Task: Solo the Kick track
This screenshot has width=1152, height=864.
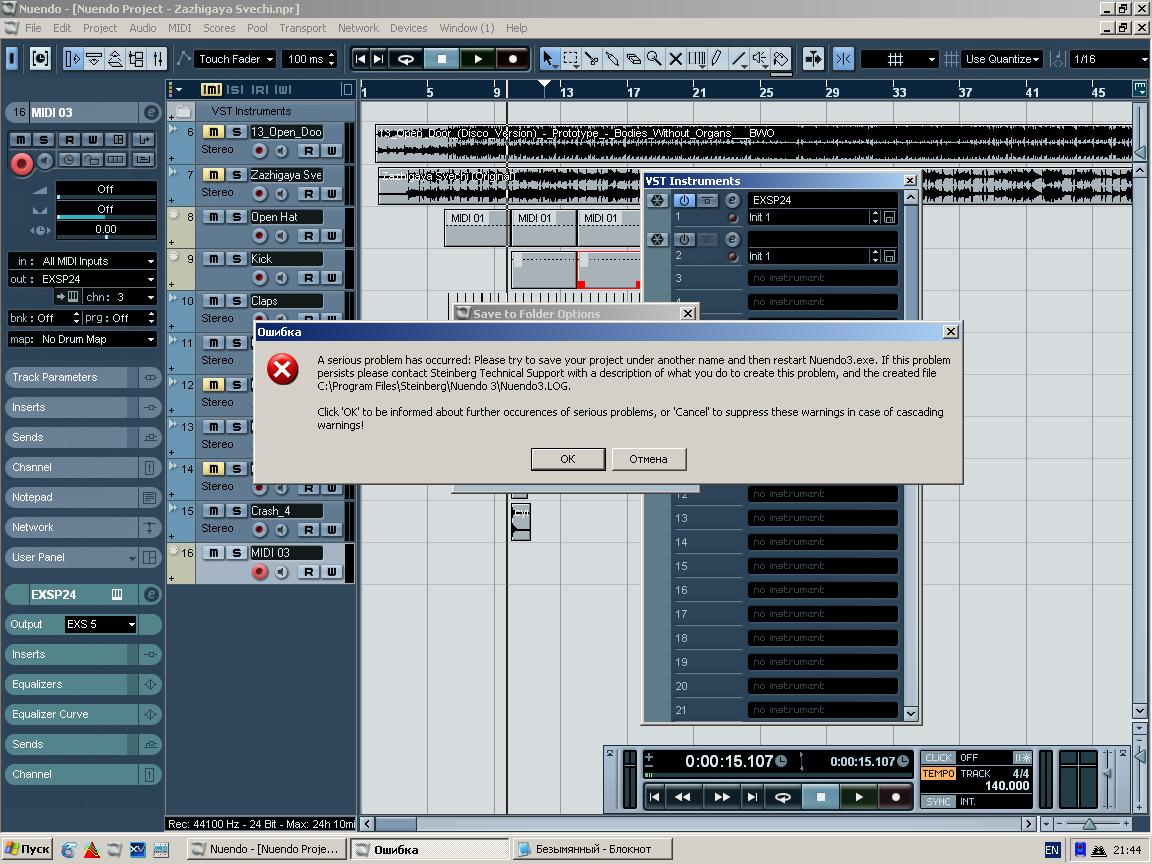Action: (x=237, y=259)
